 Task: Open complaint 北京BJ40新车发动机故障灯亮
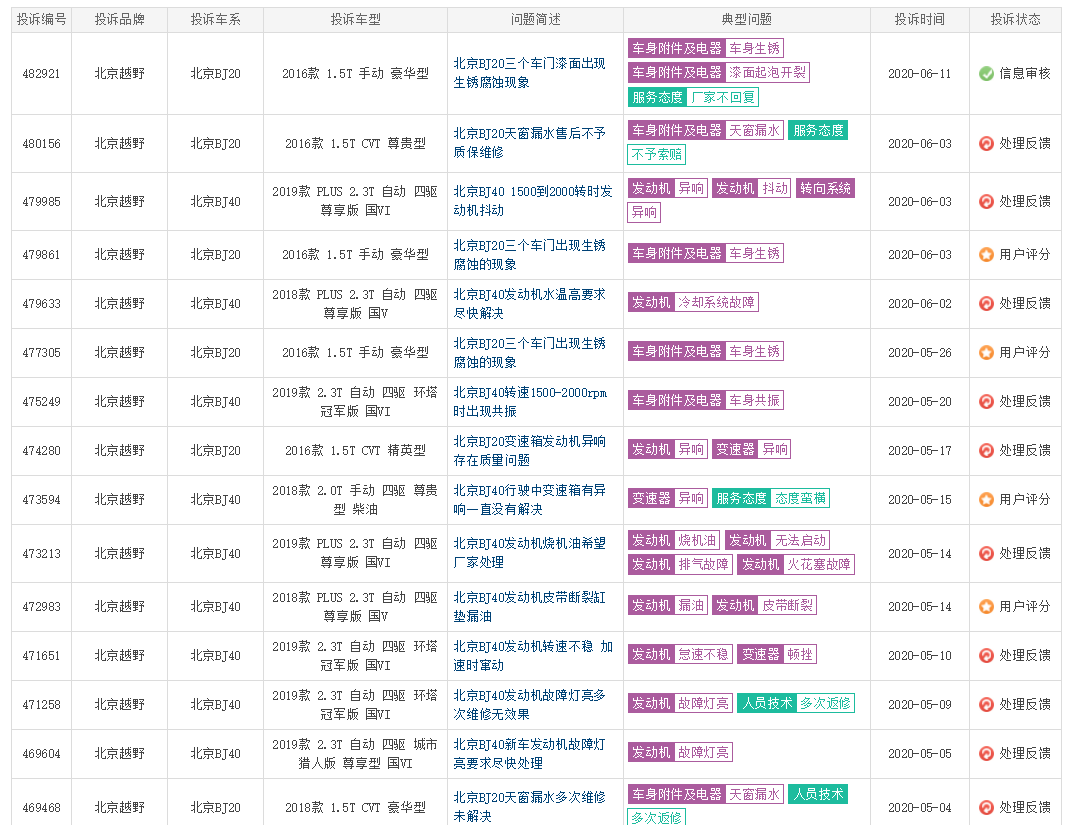(529, 754)
